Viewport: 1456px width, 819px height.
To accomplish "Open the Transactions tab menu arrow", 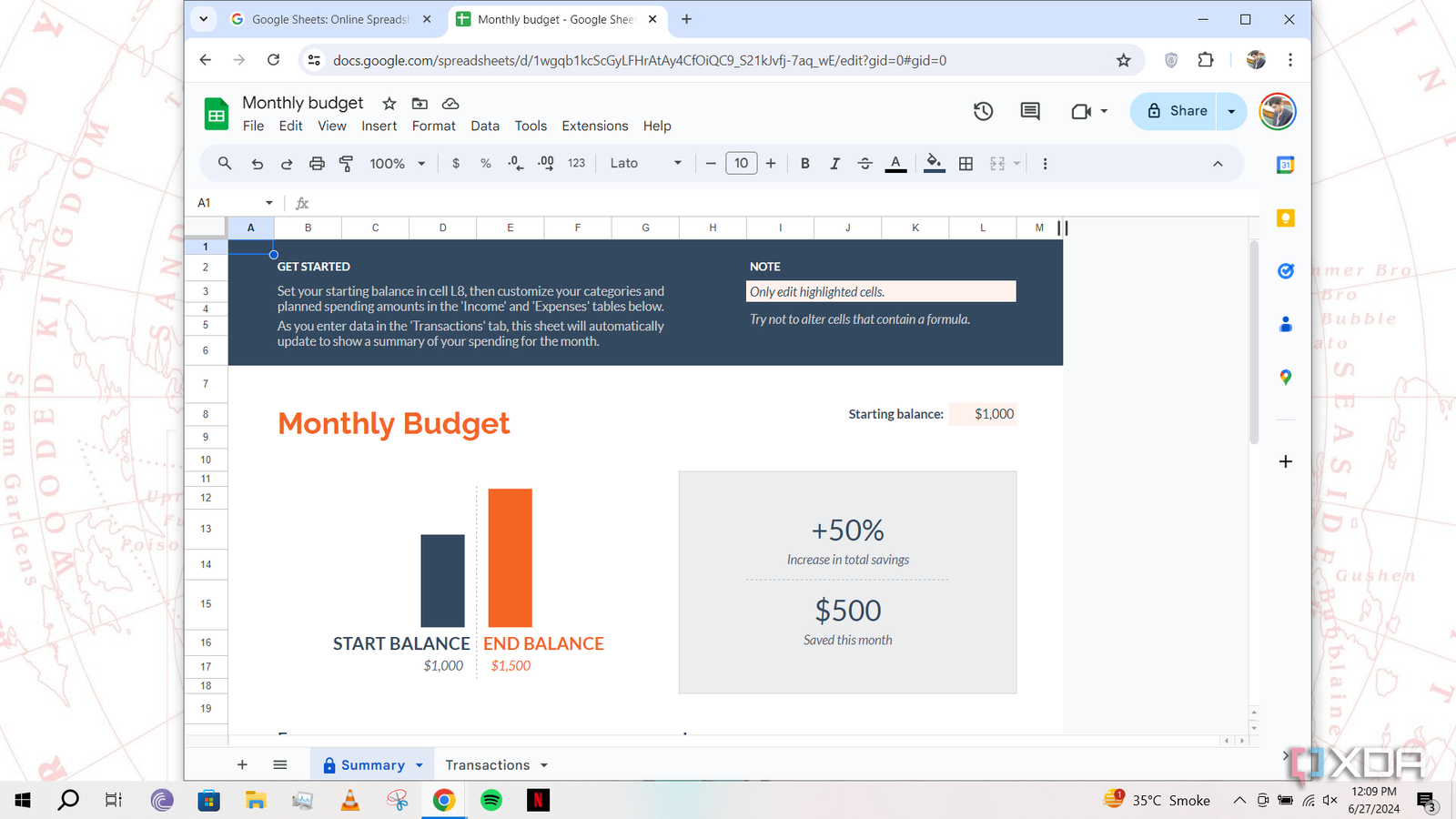I will (544, 765).
